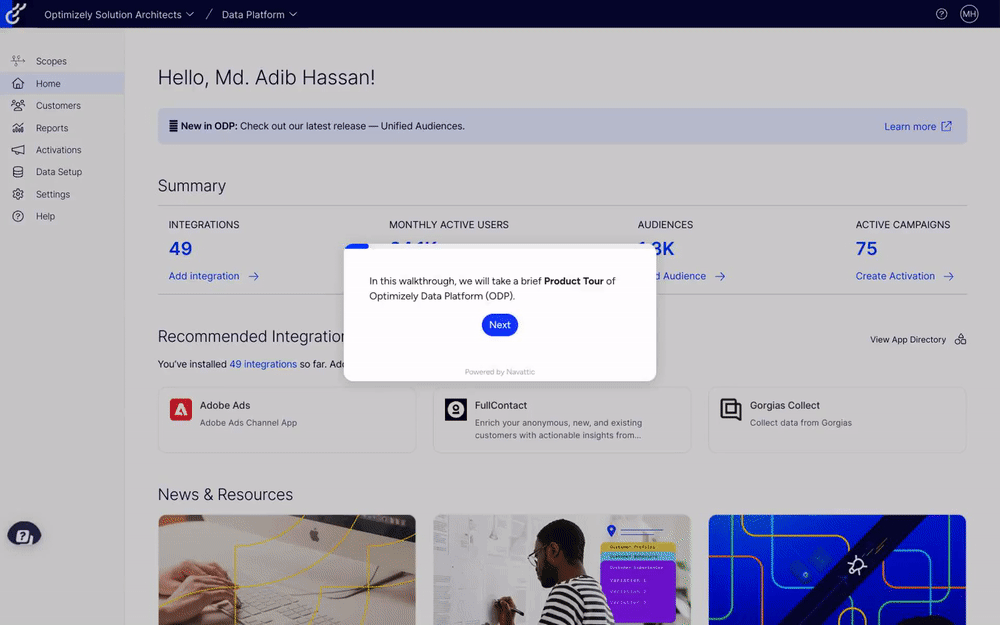
Task: Expand the Data Platform dropdown
Action: [x=259, y=15]
